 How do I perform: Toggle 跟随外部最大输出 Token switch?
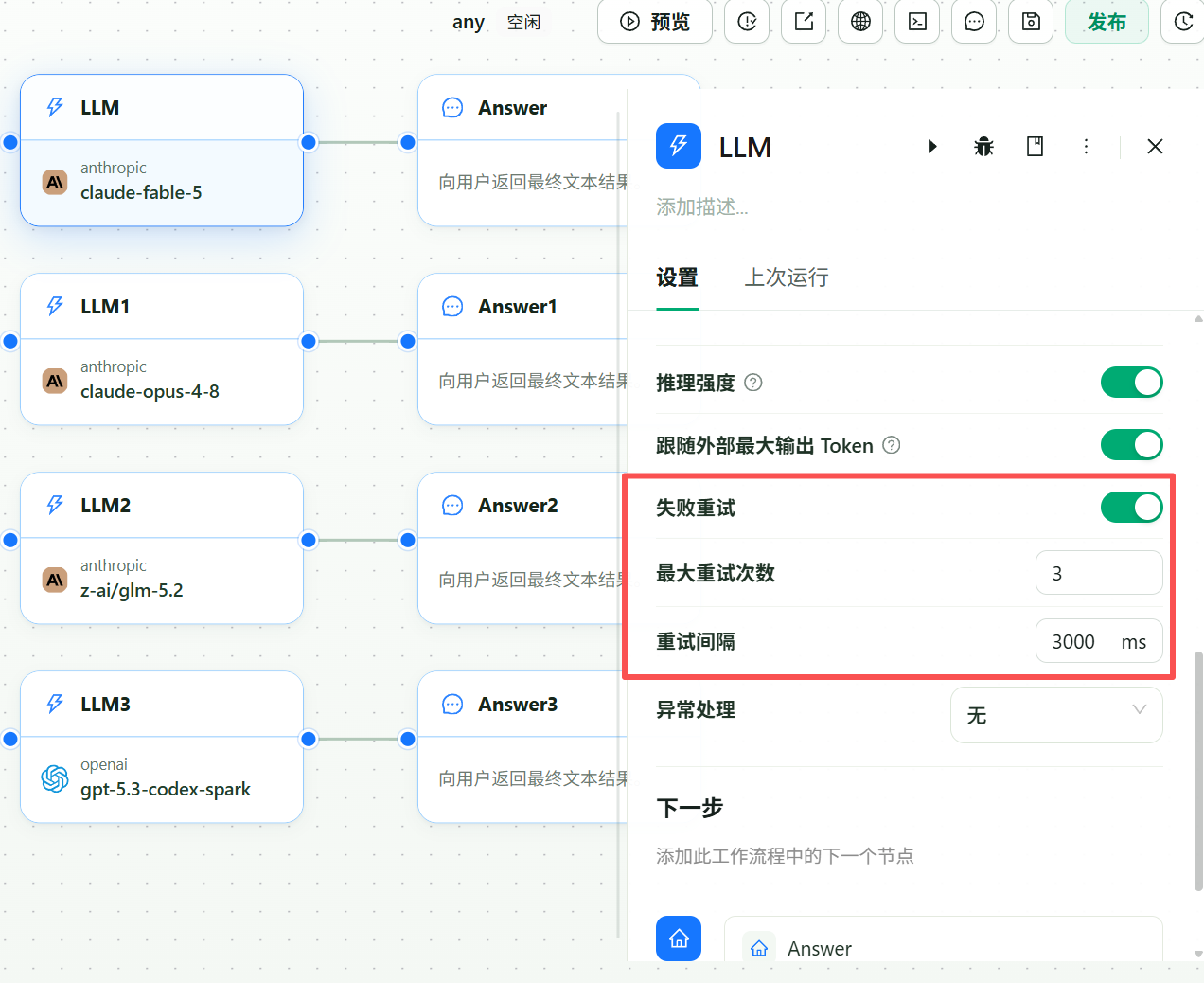pos(1131,445)
